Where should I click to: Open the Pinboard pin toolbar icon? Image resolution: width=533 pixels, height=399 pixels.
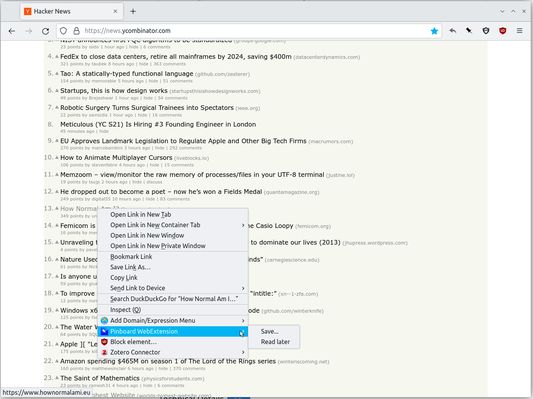[469, 31]
